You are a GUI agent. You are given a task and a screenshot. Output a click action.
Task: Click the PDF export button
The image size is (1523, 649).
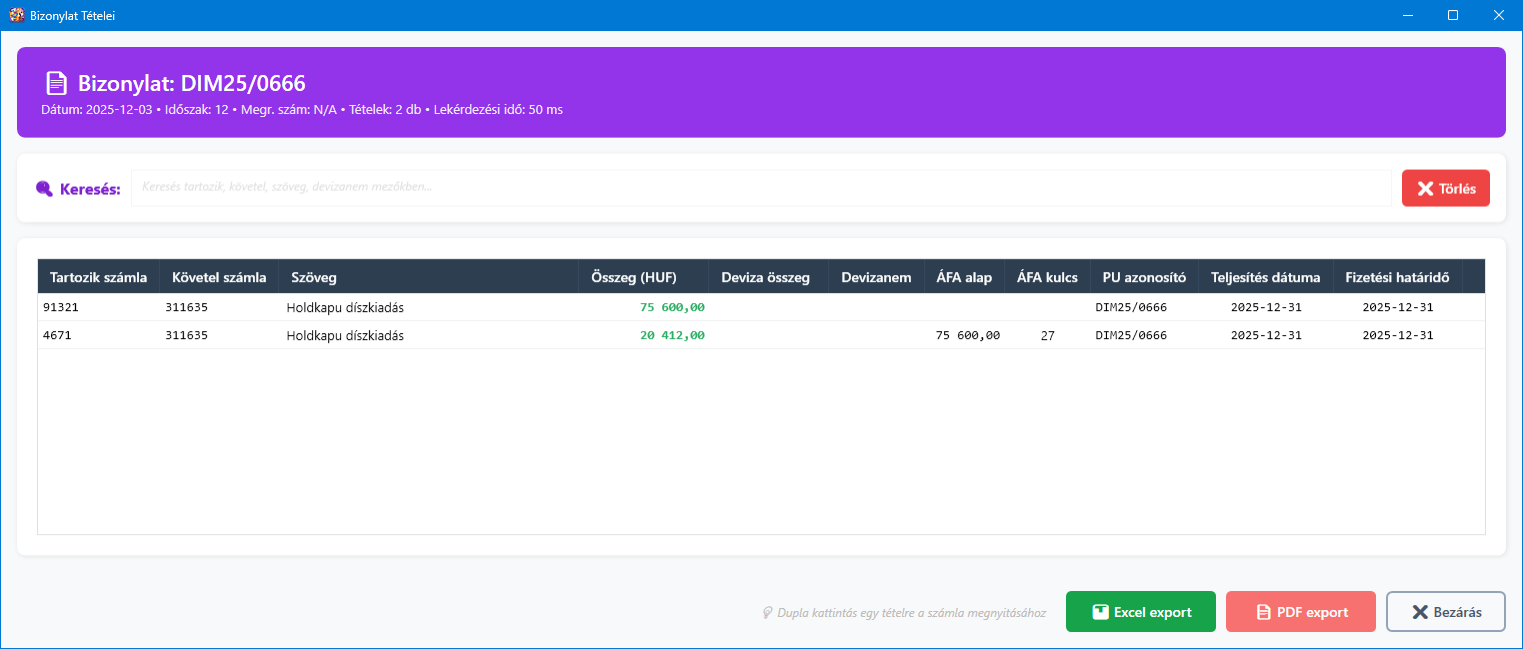[x=1300, y=612]
